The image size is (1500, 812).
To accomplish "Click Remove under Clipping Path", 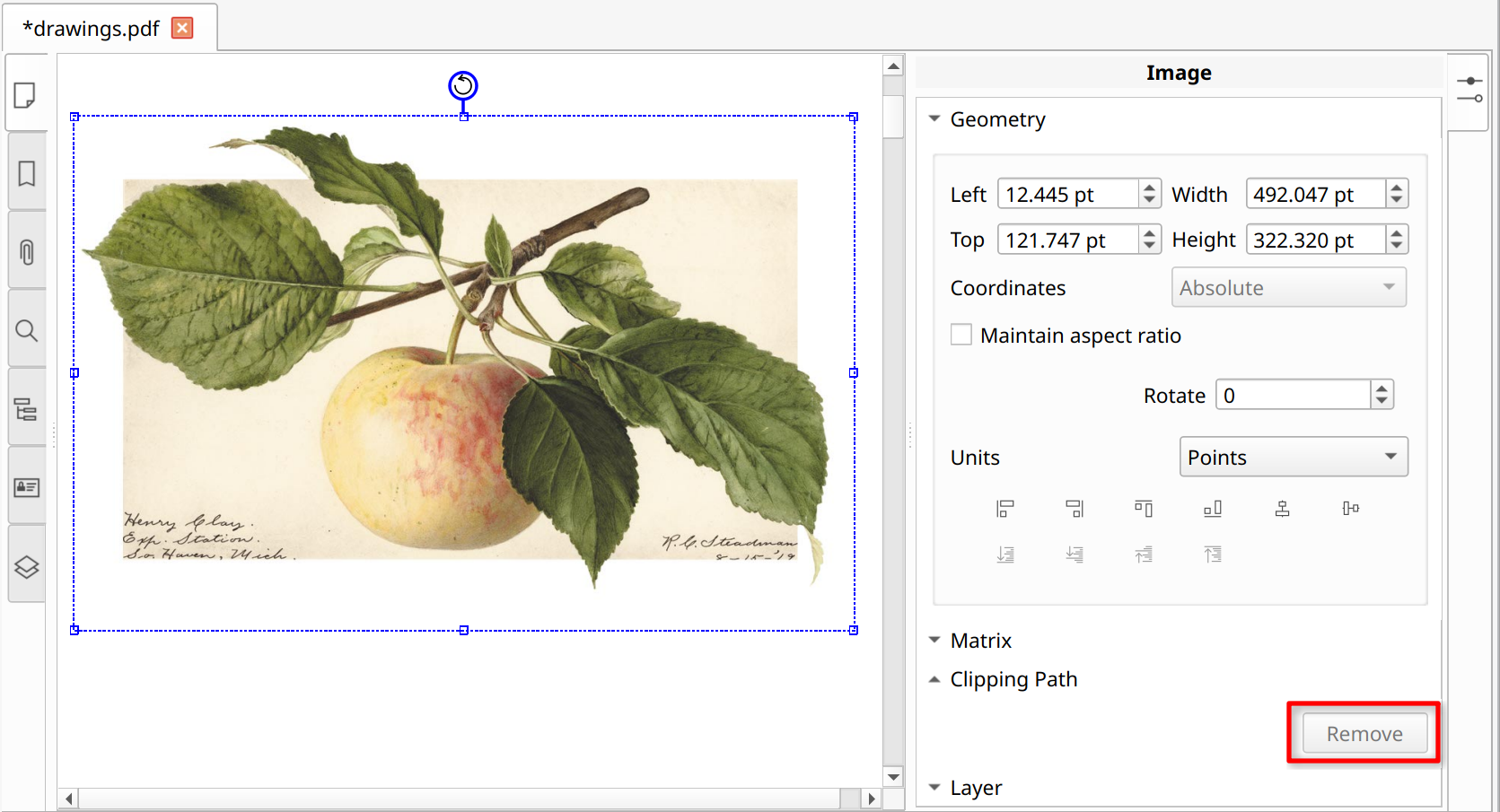I will (1364, 734).
